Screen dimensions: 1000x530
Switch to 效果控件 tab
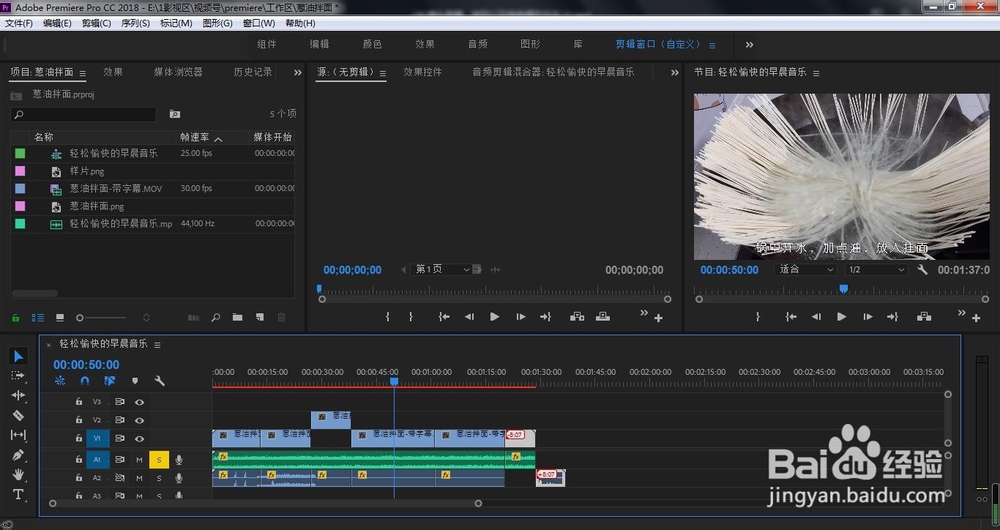[422, 72]
